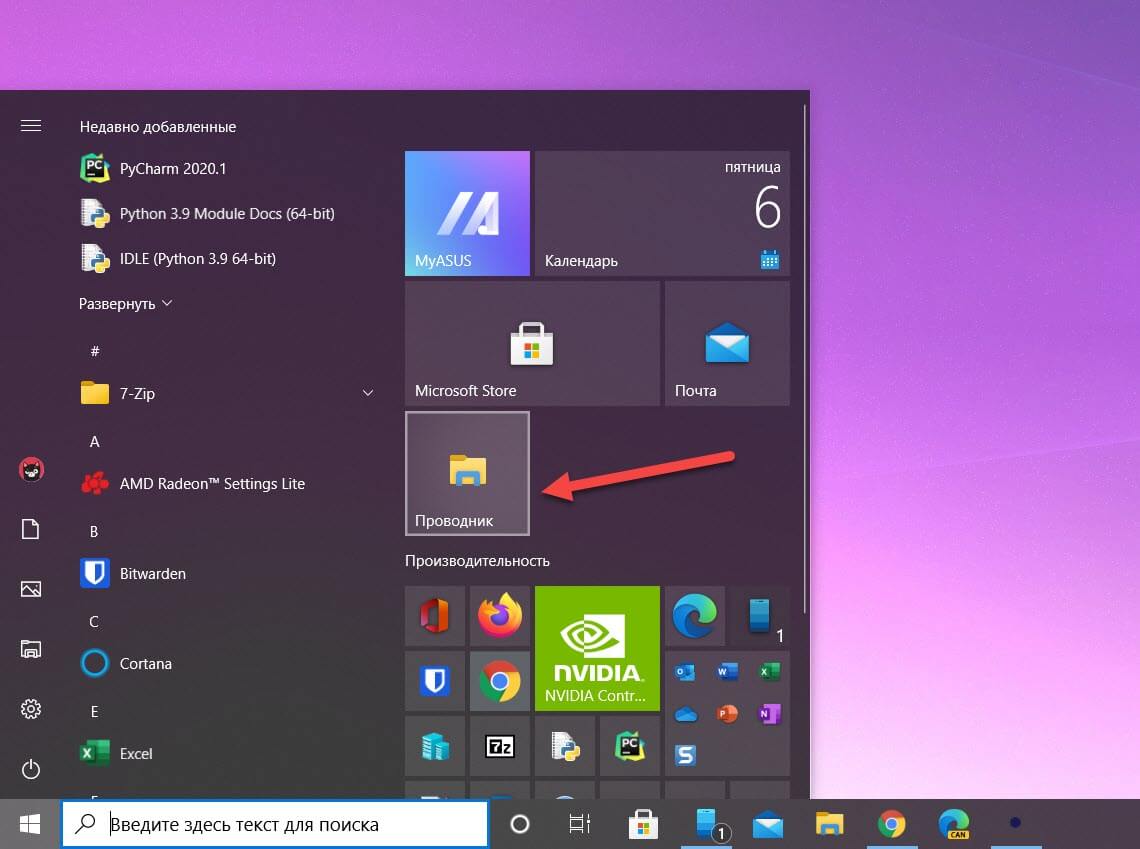Launch Excel from the app list

coord(229,754)
